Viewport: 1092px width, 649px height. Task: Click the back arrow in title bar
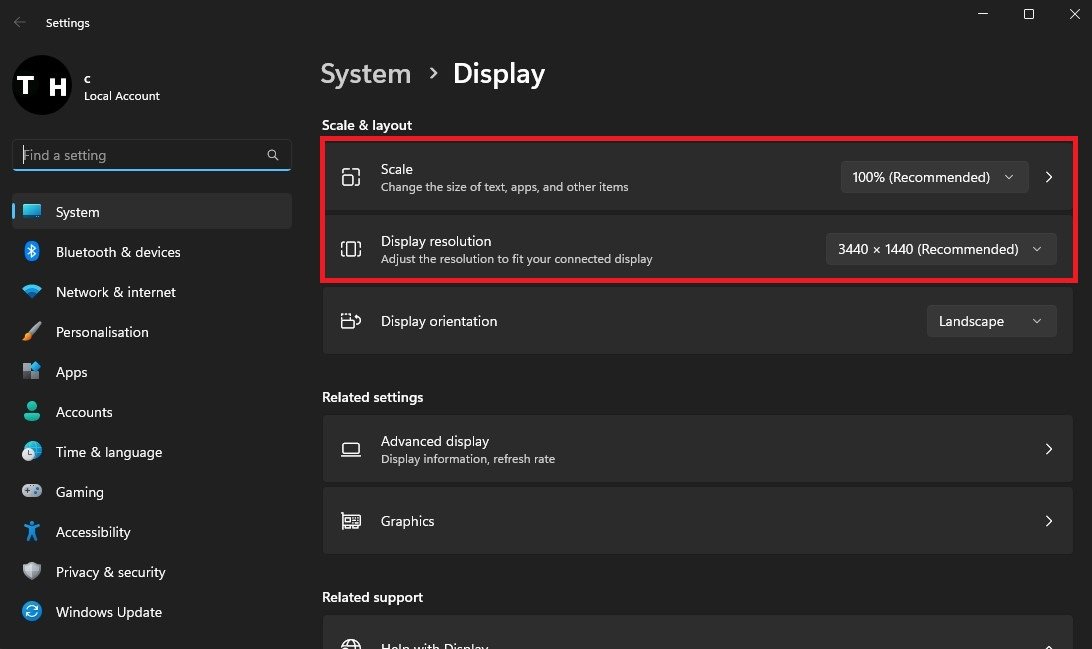pos(20,22)
